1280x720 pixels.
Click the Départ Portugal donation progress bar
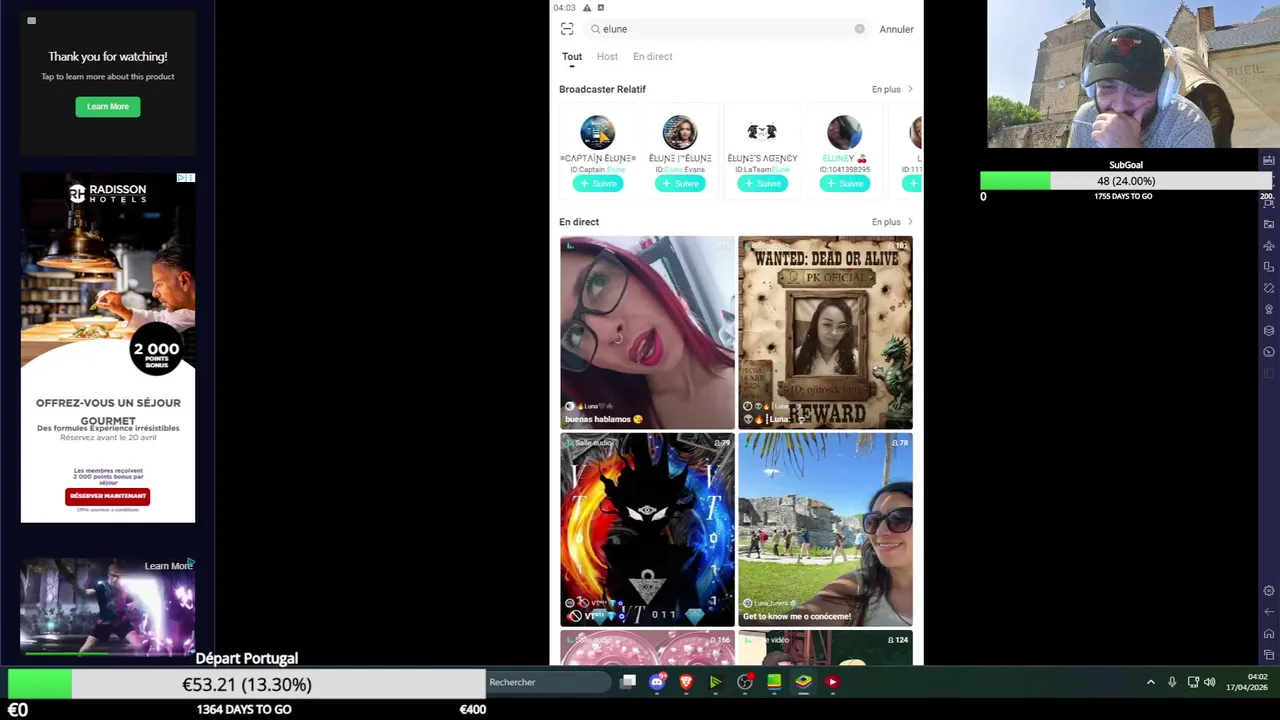tap(247, 684)
